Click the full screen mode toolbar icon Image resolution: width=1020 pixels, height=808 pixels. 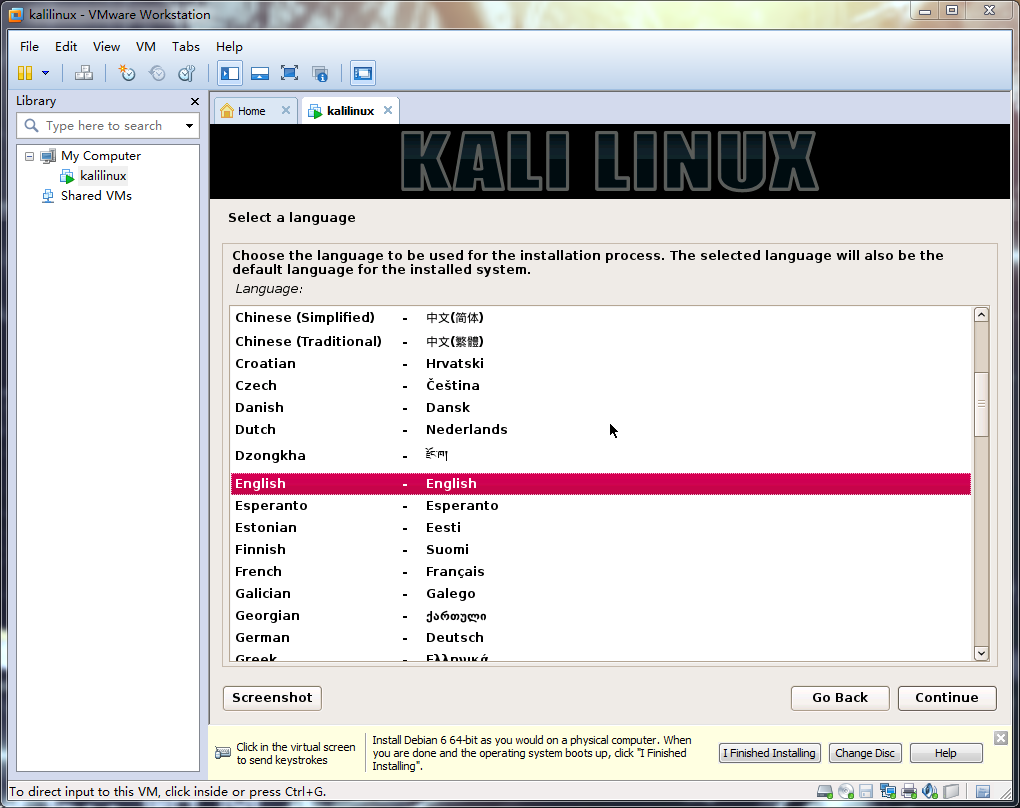pos(289,73)
